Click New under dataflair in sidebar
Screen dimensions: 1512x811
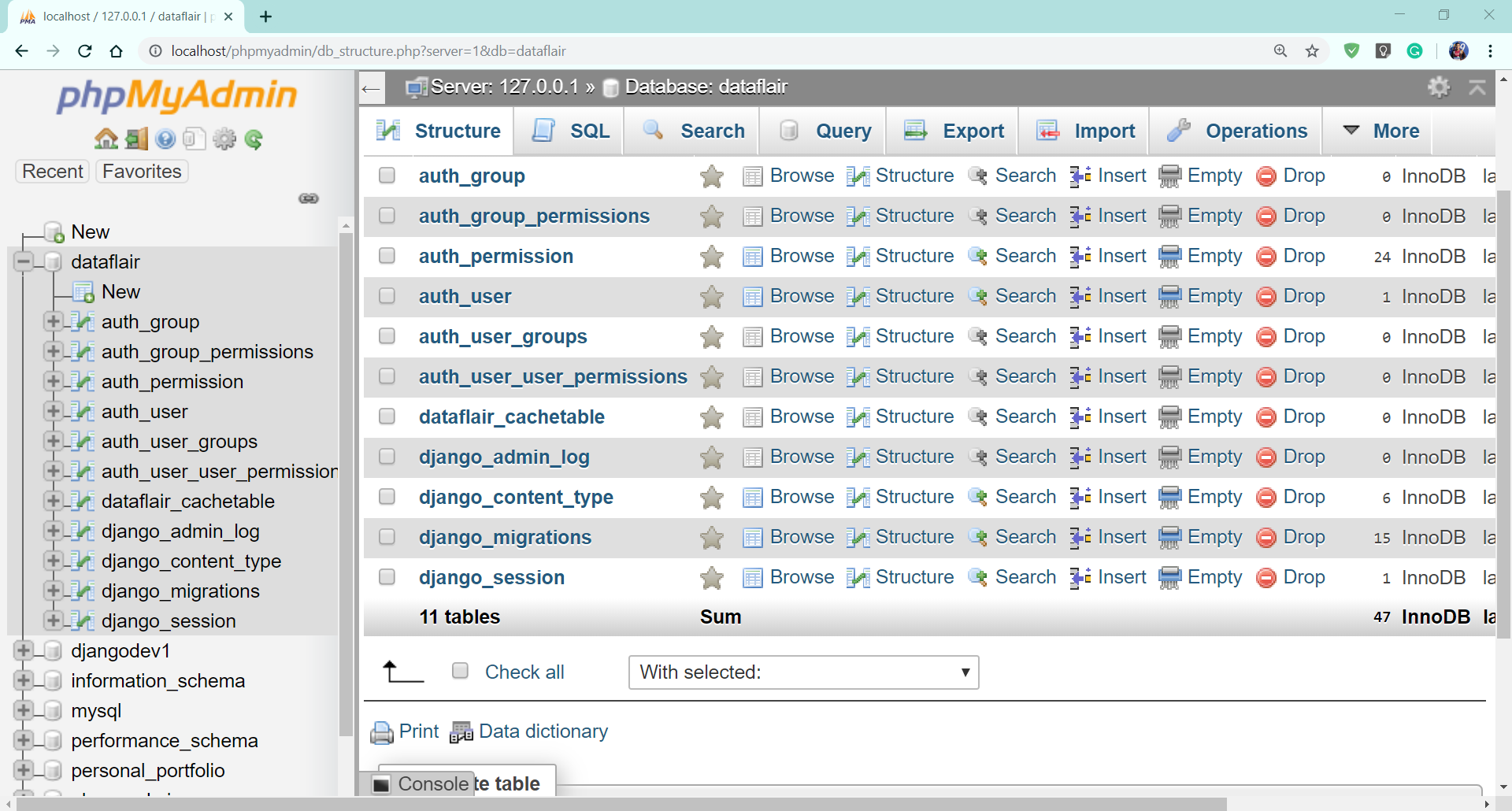point(120,292)
